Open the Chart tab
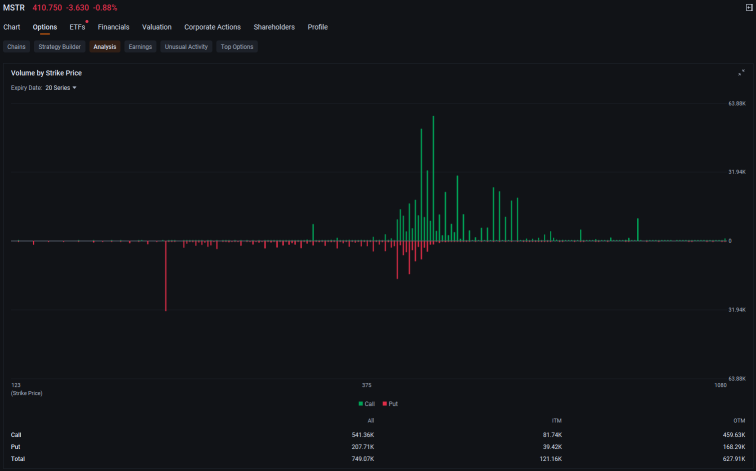756x471 pixels. click(x=12, y=27)
